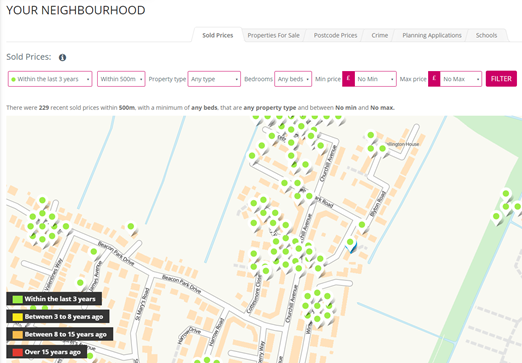522x363 pixels.
Task: Click the orange Between 8 to 15 years swatch
Action: click(x=17, y=334)
